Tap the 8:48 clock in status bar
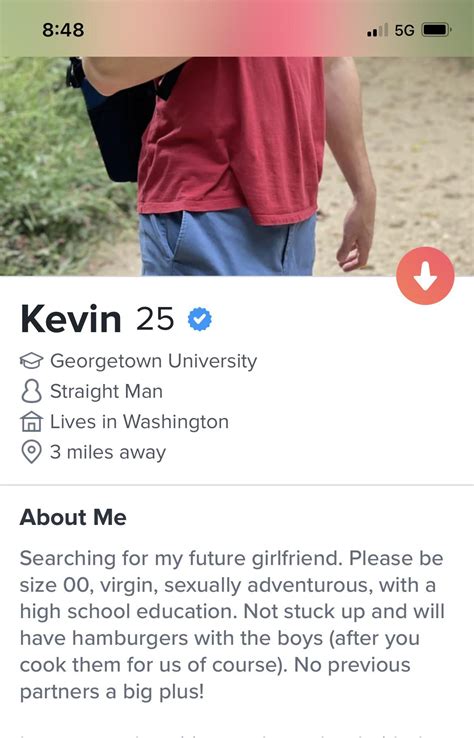474x738 pixels. tap(63, 30)
